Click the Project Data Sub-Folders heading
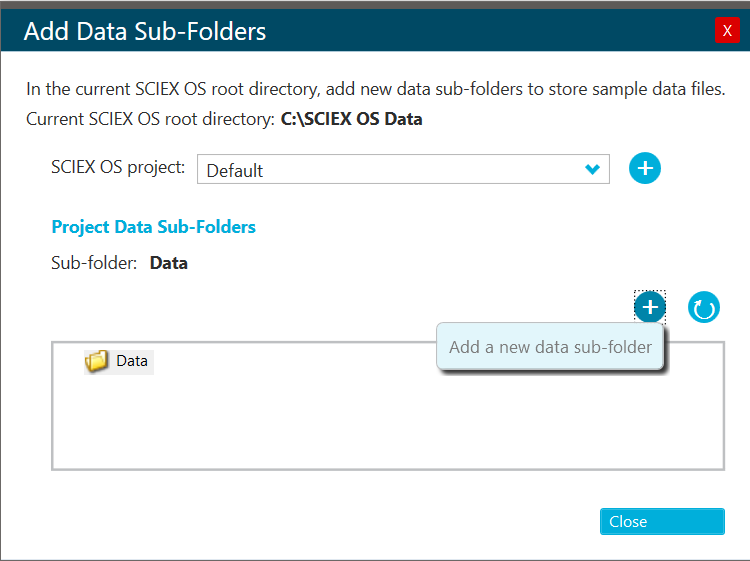This screenshot has width=750, height=561. click(153, 227)
